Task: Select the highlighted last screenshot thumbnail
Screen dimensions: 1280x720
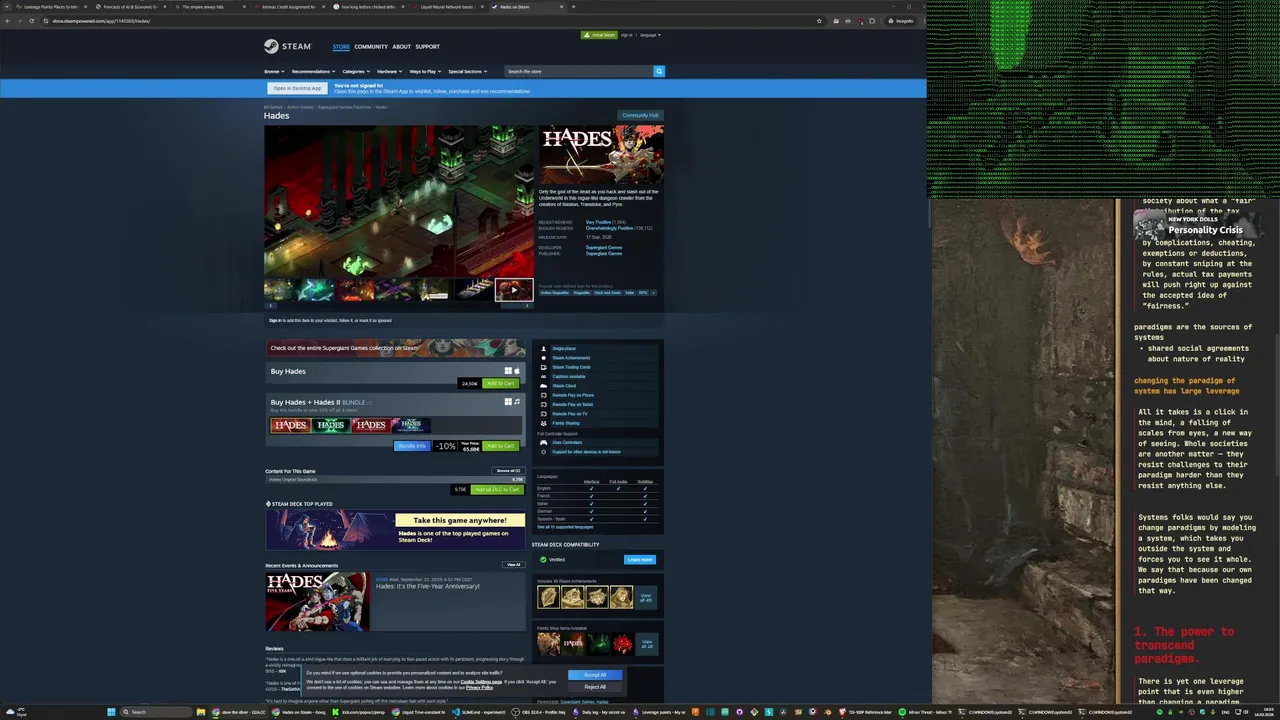Action: 514,290
